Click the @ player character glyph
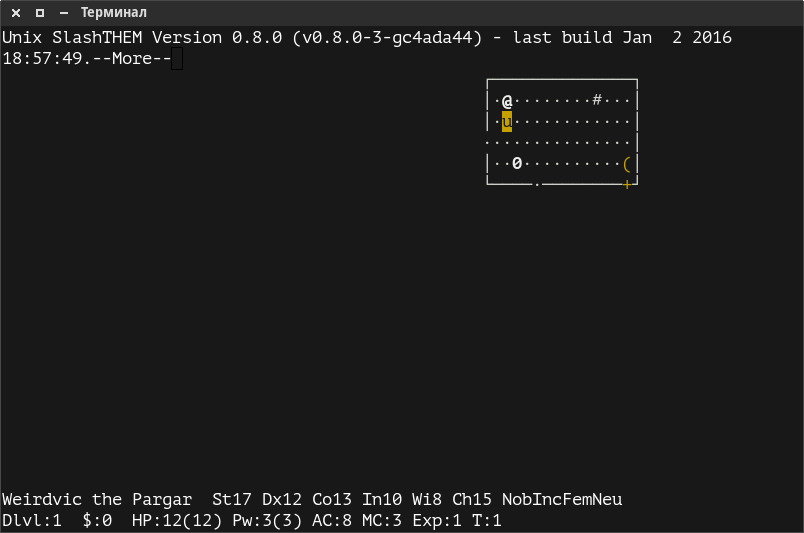 (507, 101)
